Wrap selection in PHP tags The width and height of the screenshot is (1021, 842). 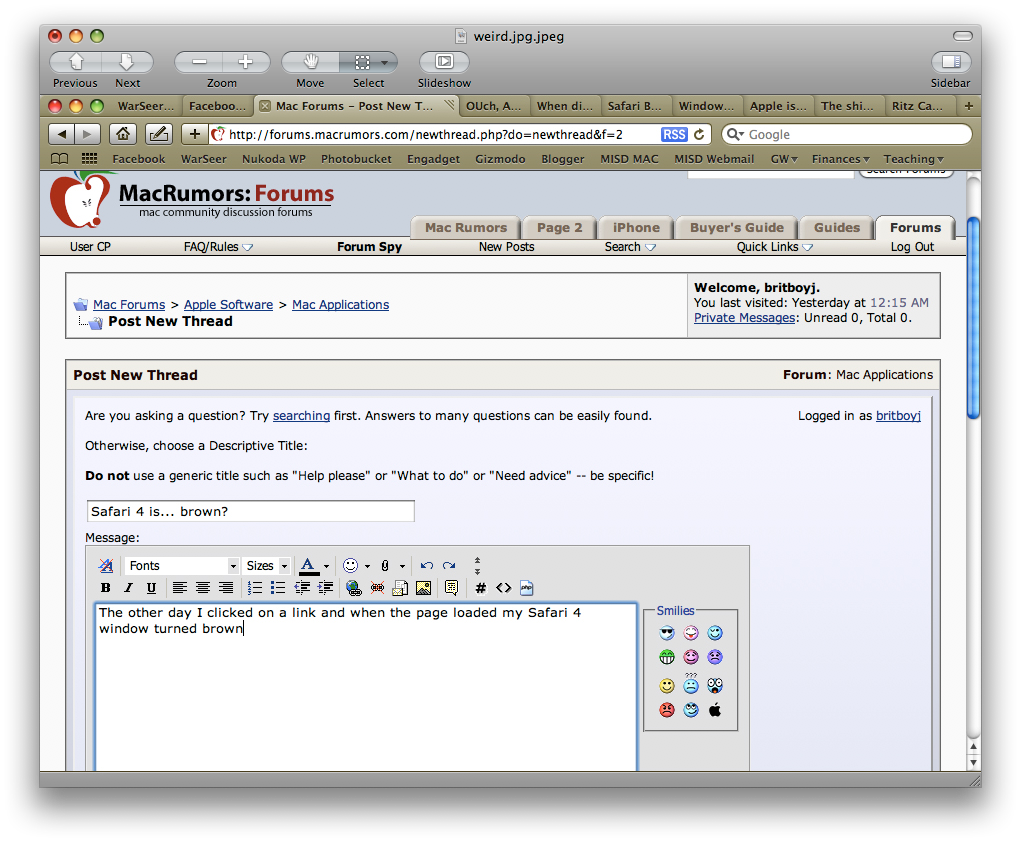point(527,588)
